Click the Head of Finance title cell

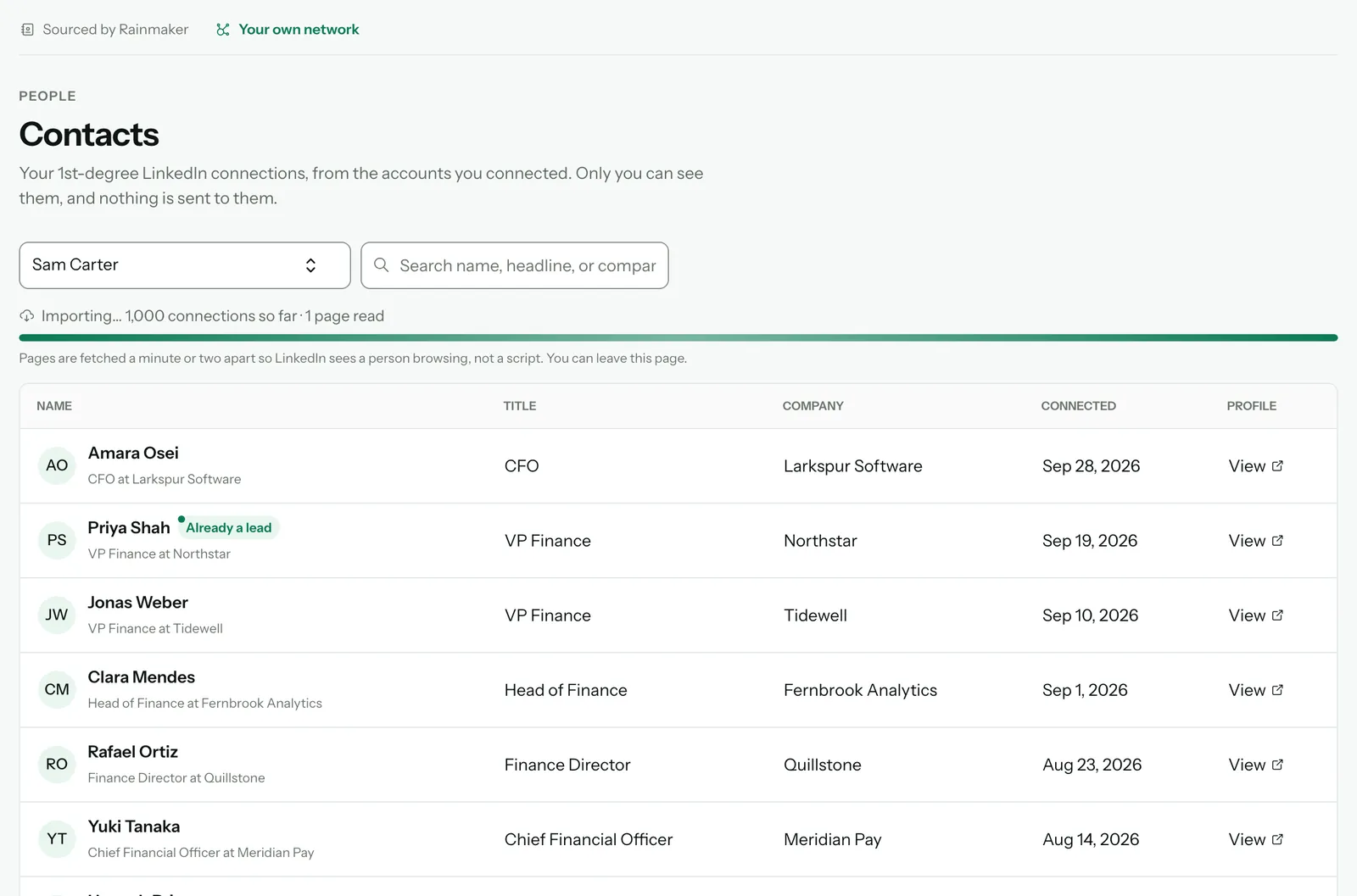[566, 690]
